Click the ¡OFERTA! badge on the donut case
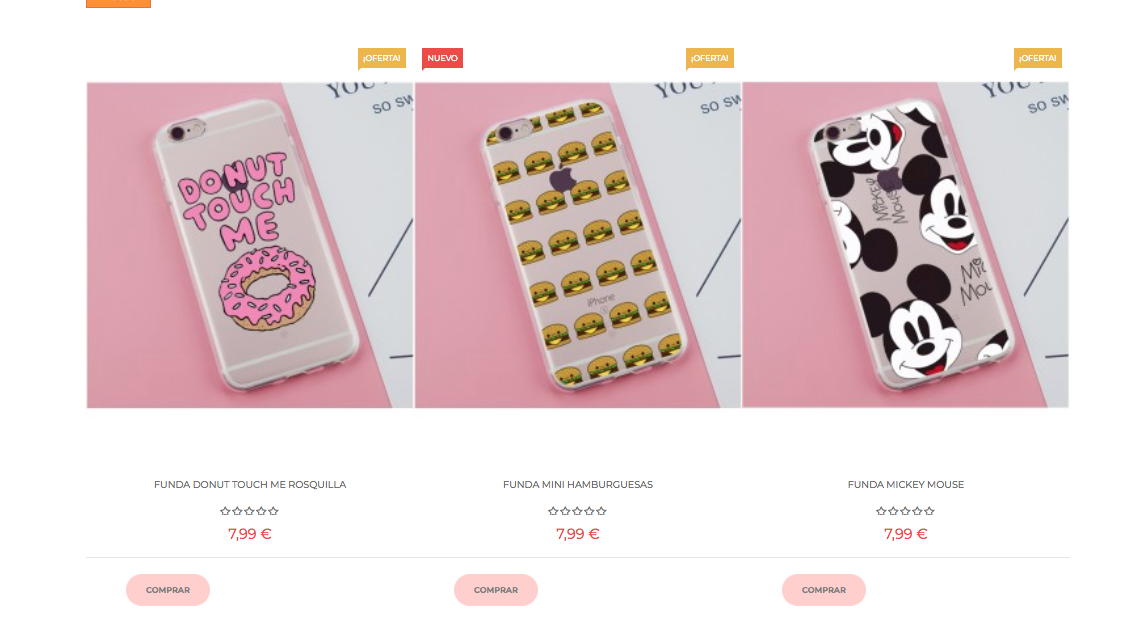The image size is (1134, 626). pos(382,59)
